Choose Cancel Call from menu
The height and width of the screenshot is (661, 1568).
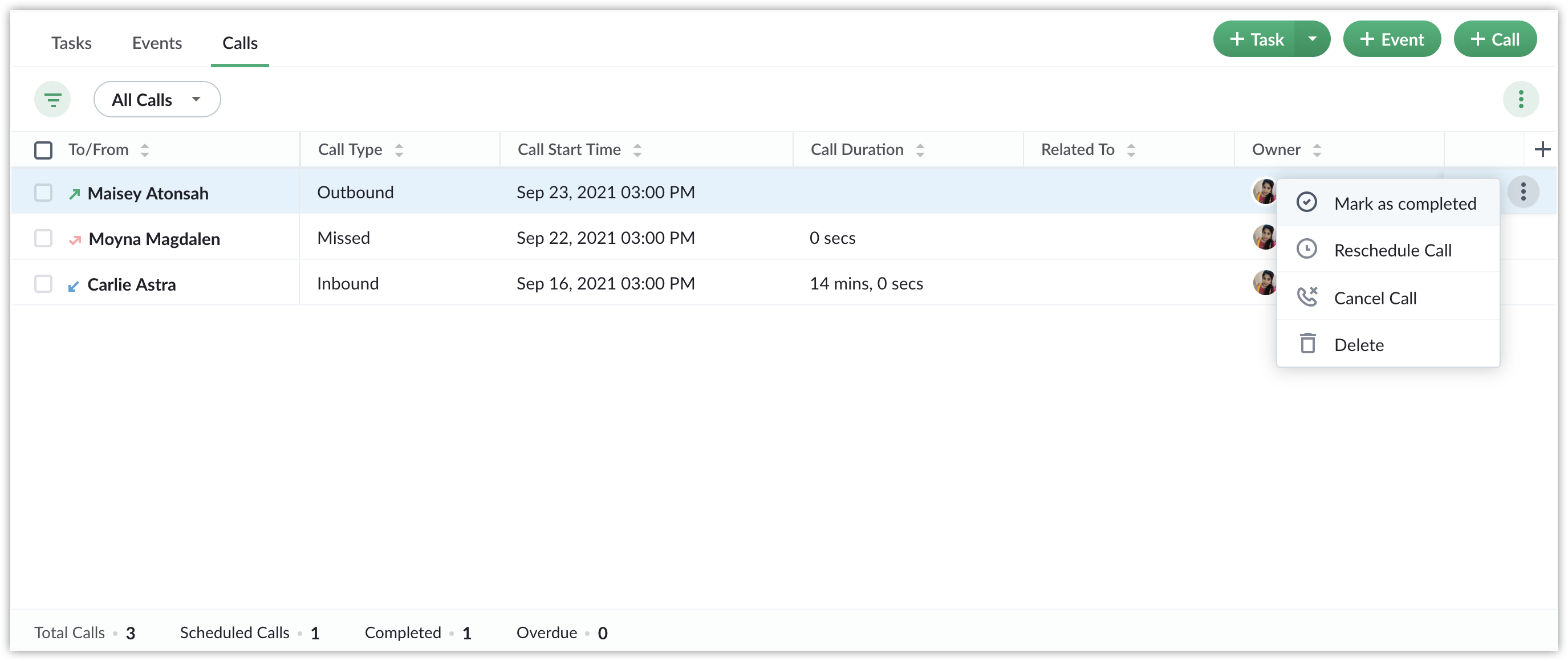tap(1387, 297)
